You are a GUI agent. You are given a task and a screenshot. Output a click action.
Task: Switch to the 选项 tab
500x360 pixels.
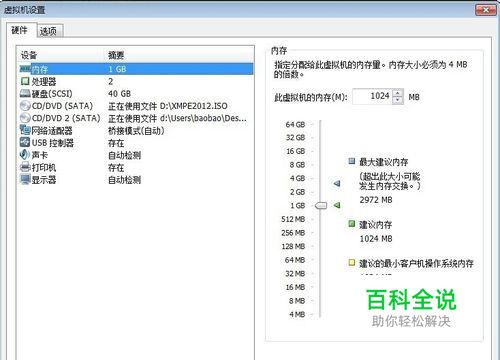49,31
